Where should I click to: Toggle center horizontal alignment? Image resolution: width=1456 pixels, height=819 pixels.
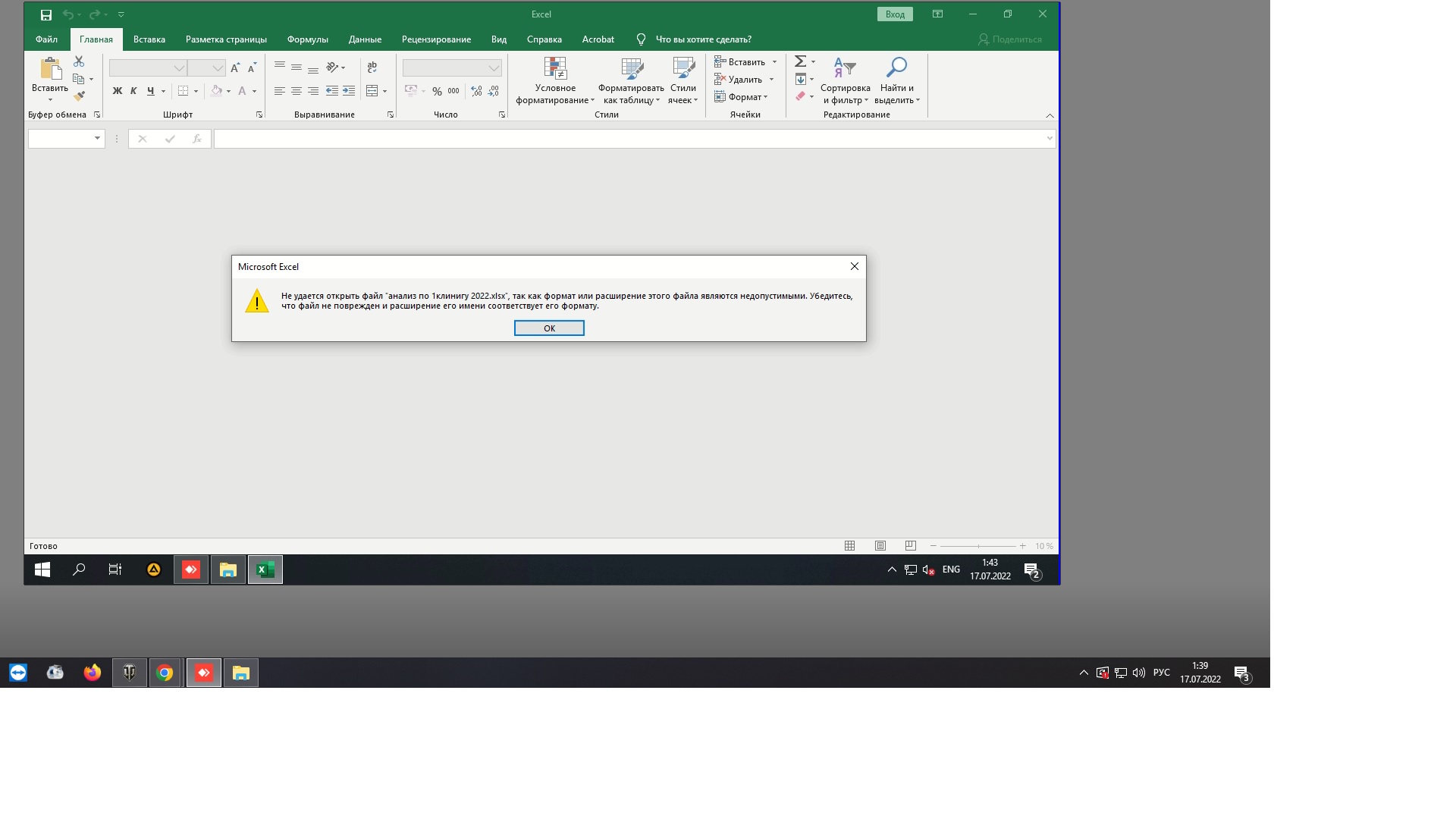(x=297, y=91)
